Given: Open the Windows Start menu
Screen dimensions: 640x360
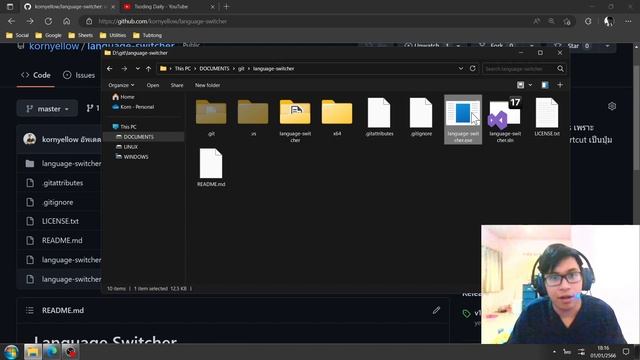Looking at the screenshot, I should [x=11, y=352].
